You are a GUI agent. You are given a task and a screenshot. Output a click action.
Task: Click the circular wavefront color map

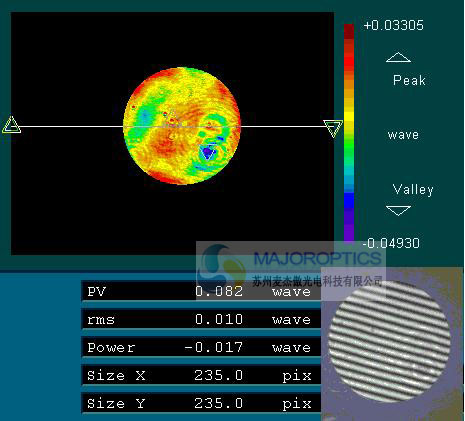click(182, 126)
